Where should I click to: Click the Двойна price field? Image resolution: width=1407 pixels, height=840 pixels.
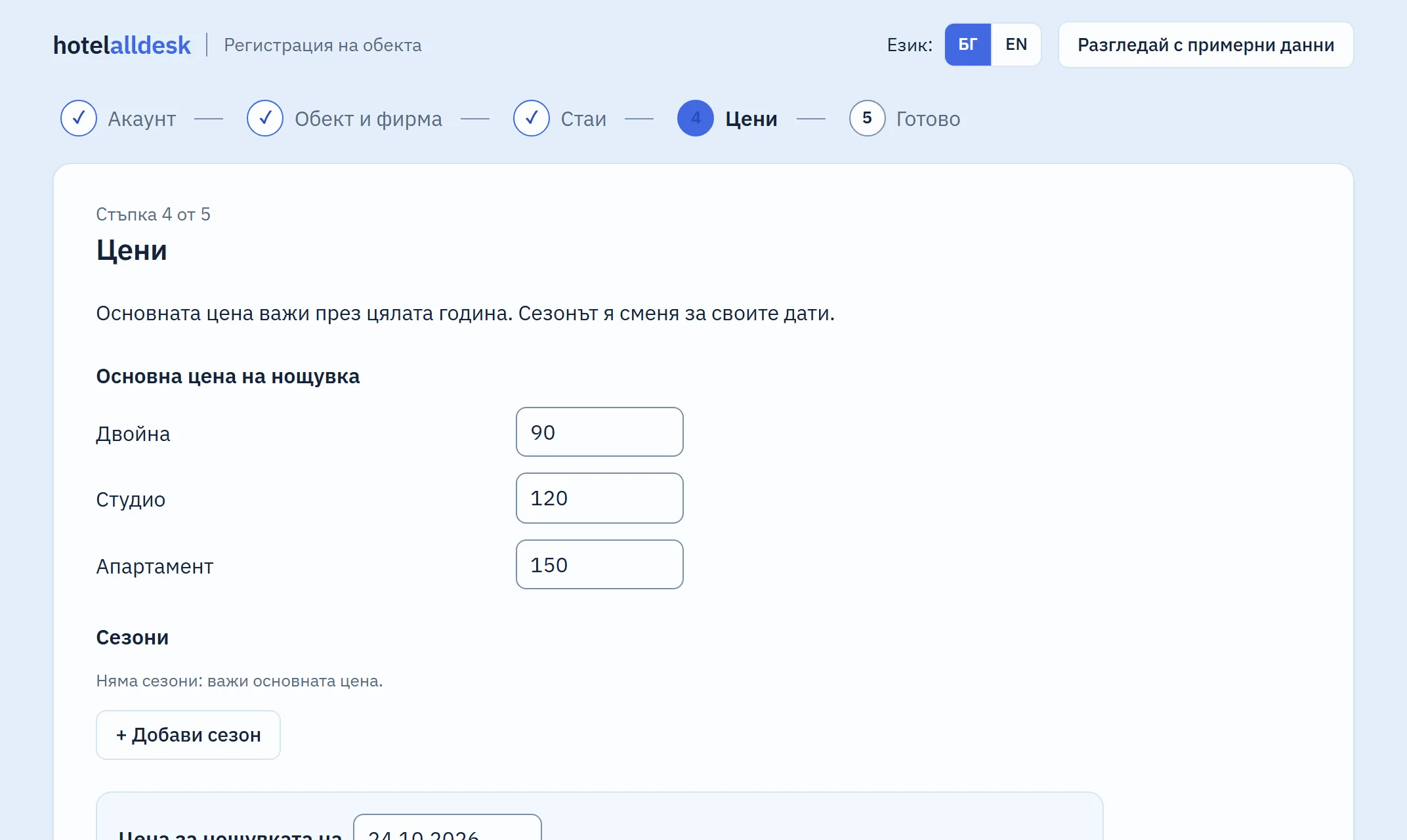(600, 432)
